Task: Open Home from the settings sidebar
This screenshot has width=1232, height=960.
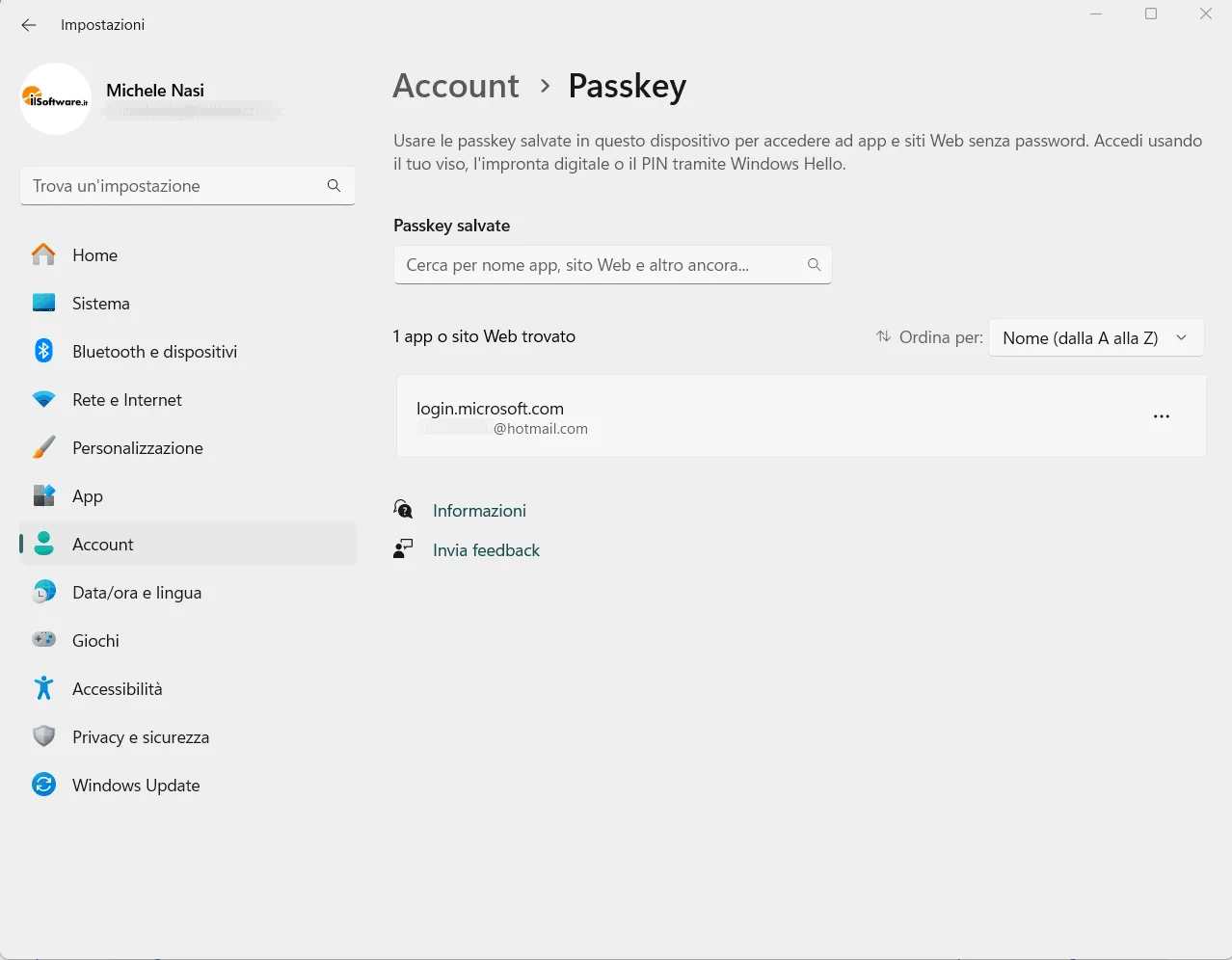Action: tap(94, 254)
